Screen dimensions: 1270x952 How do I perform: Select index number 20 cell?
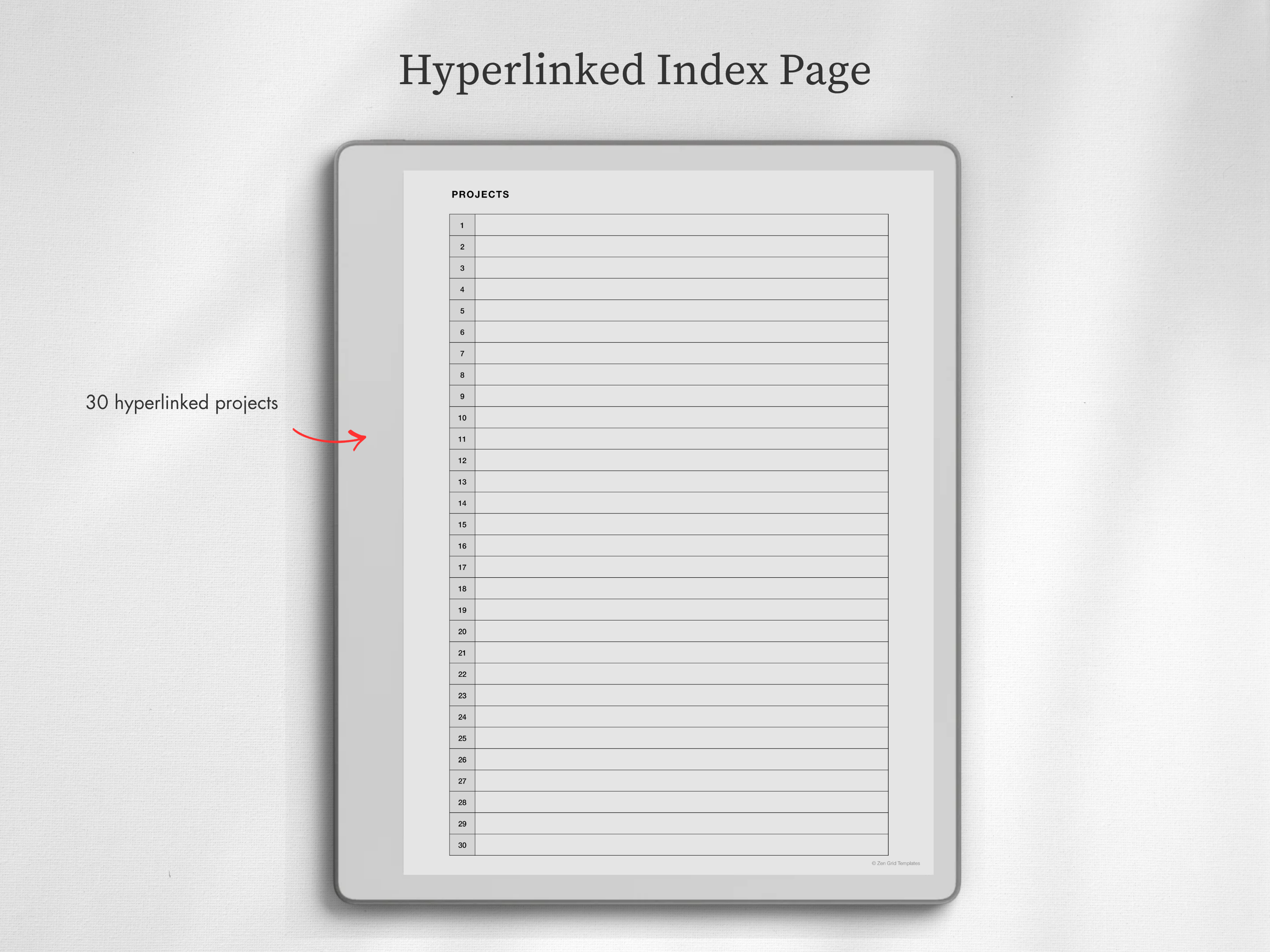(462, 631)
